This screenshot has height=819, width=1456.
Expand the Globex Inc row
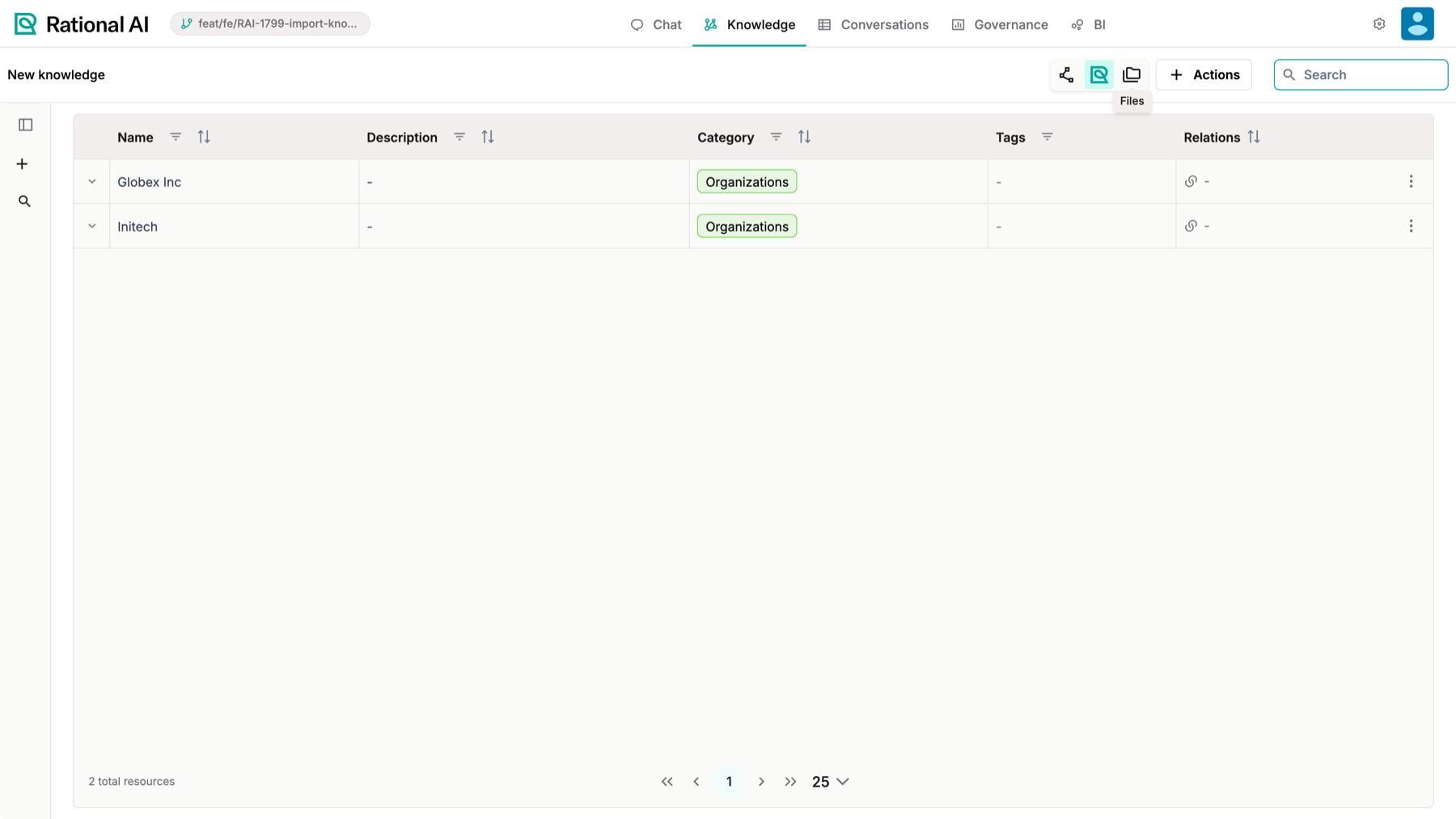coord(92,181)
